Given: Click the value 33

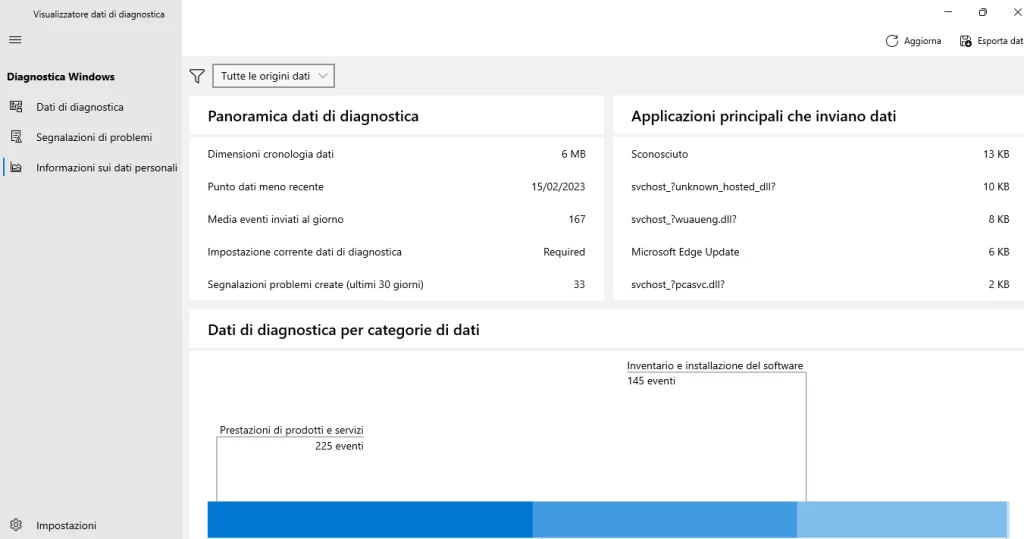Looking at the screenshot, I should 579,285.
